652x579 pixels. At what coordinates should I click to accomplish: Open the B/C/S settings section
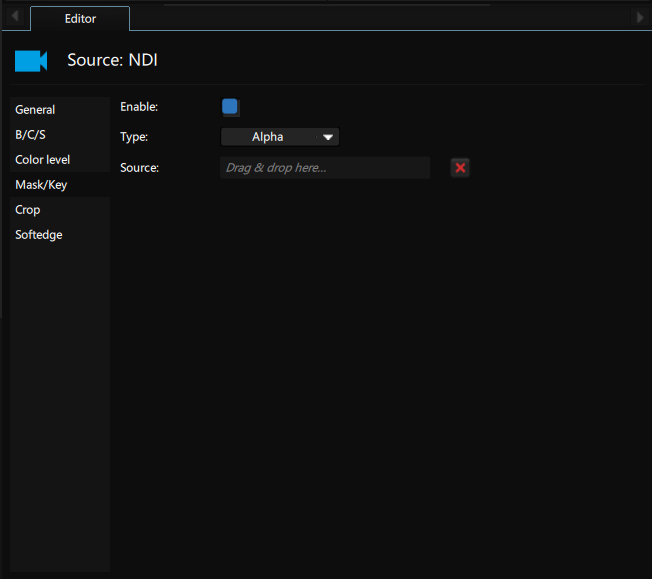click(x=60, y=135)
